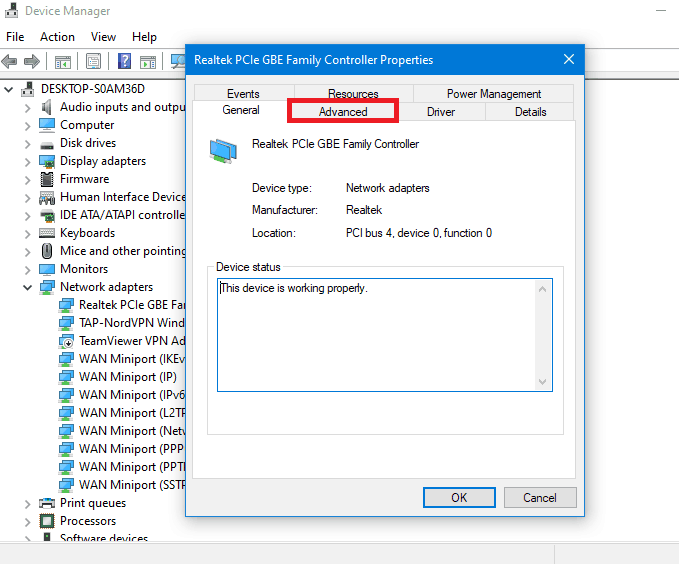The height and width of the screenshot is (564, 679).
Task: Click the IDE ATA/ATAPI controllers icon
Action: (47, 215)
